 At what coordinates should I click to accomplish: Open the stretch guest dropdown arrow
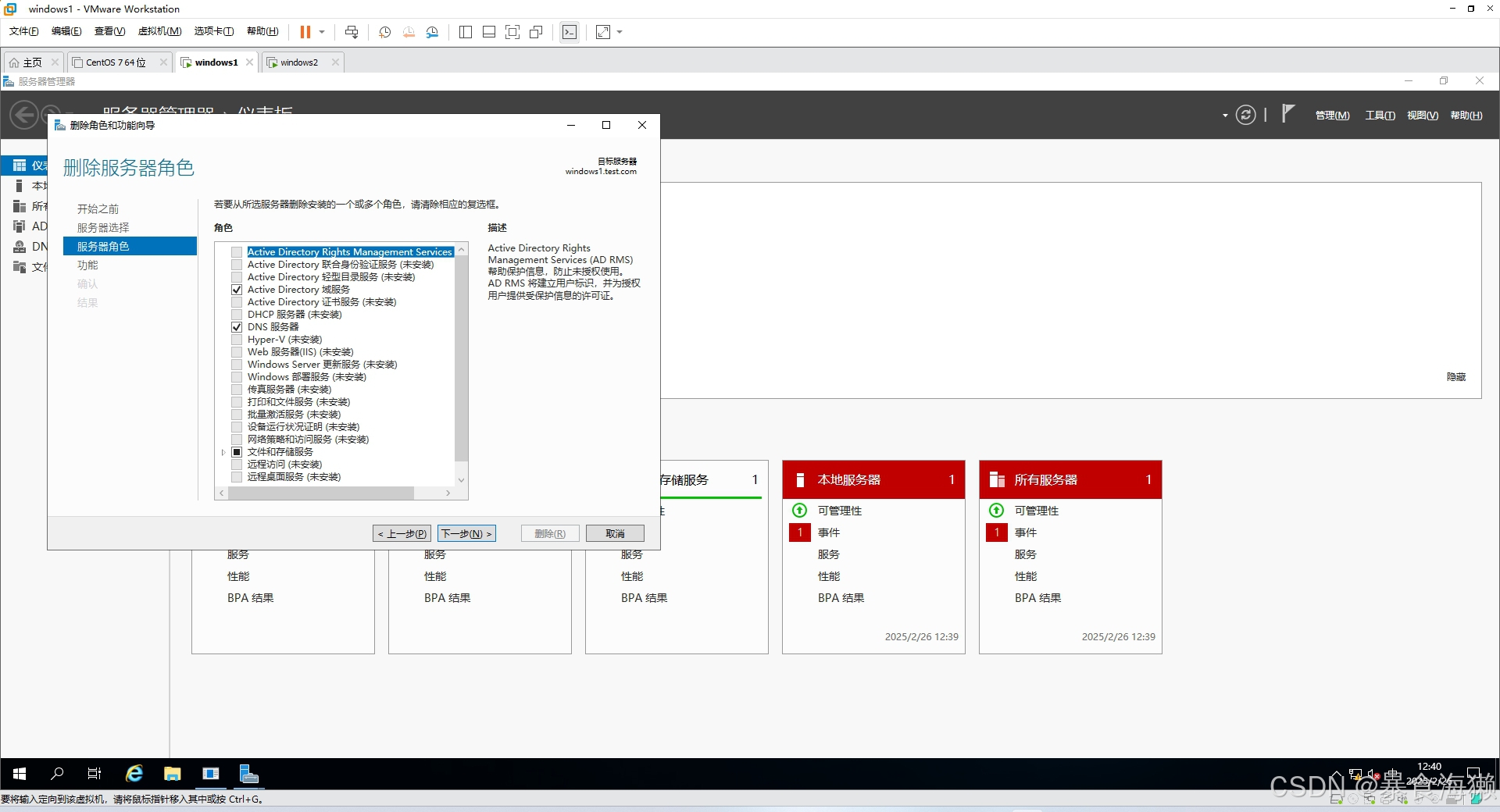pyautogui.click(x=620, y=32)
